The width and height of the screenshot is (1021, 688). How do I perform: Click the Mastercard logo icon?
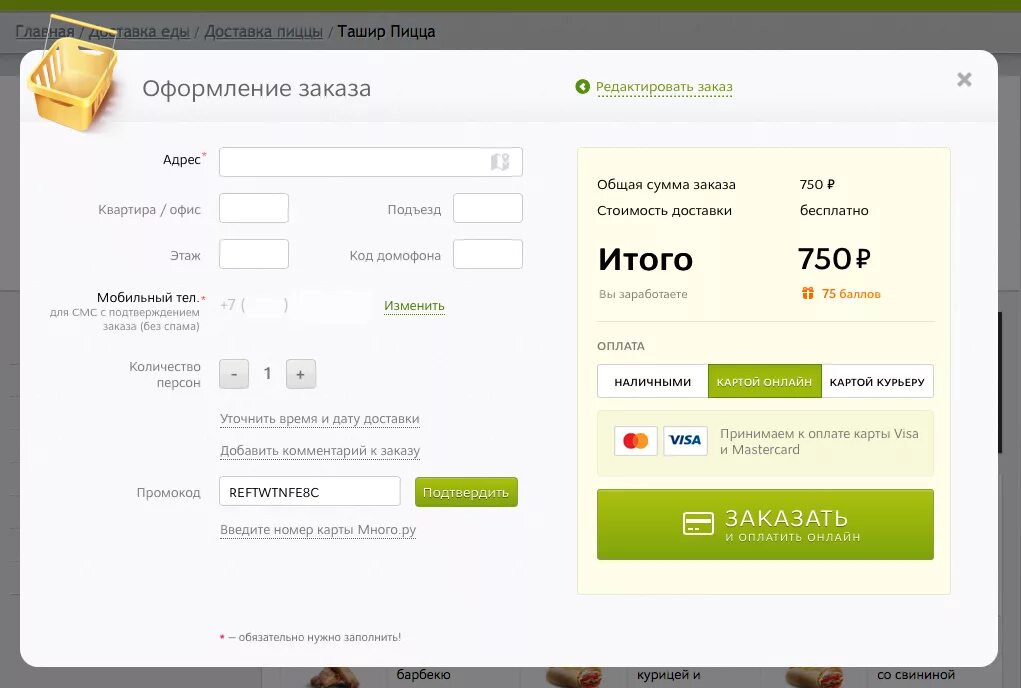click(636, 441)
